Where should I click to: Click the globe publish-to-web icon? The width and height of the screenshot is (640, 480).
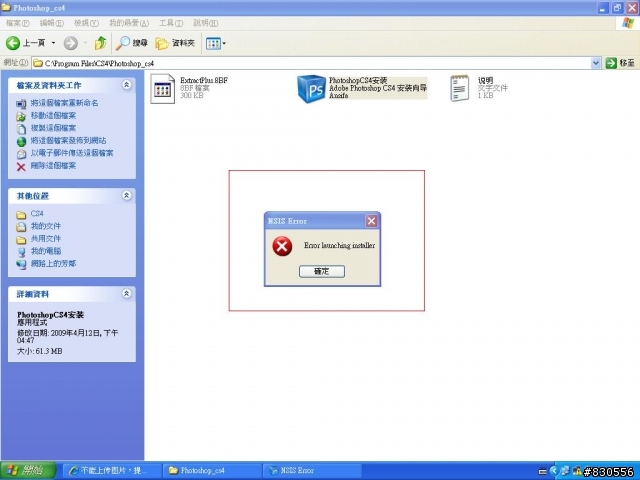[x=21, y=142]
